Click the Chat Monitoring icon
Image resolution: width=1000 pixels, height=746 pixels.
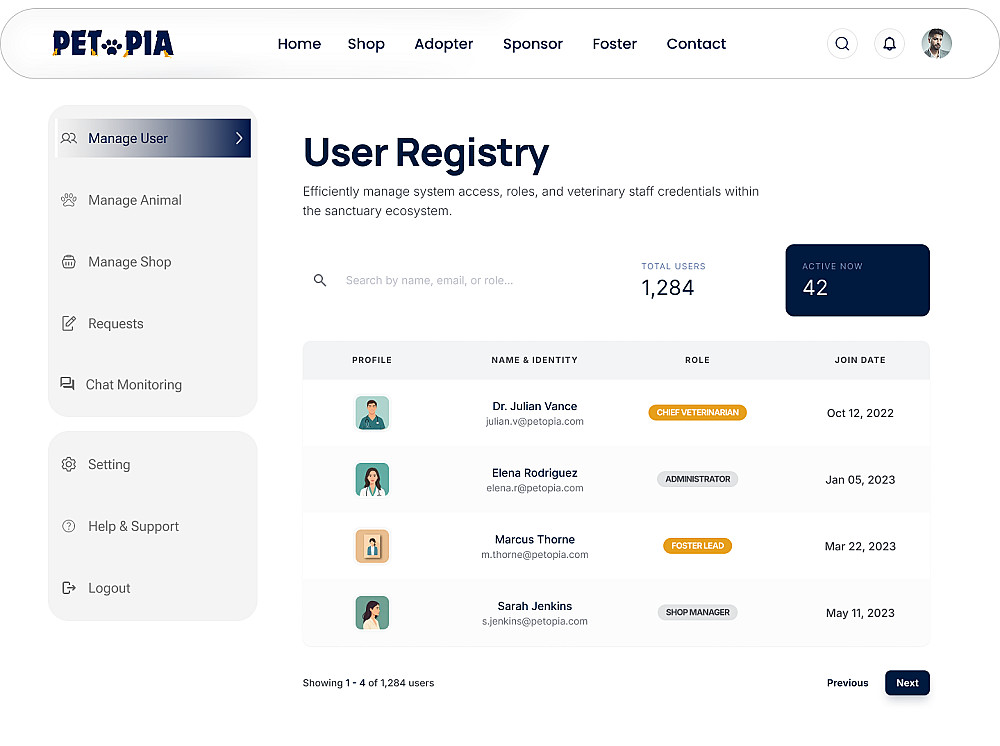[67, 384]
